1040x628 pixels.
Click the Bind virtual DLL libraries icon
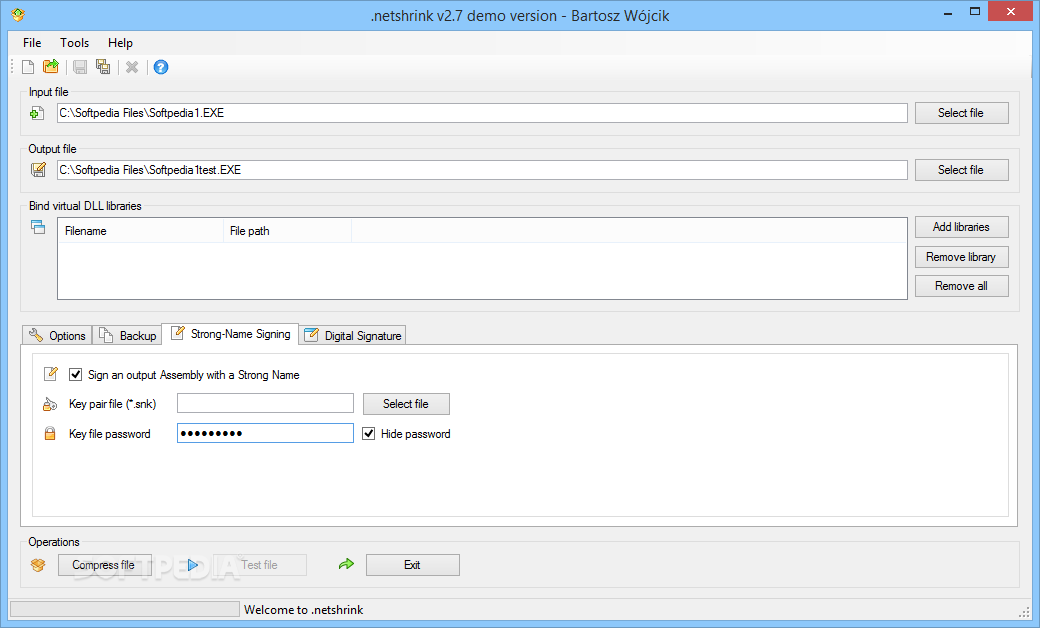pos(38,227)
